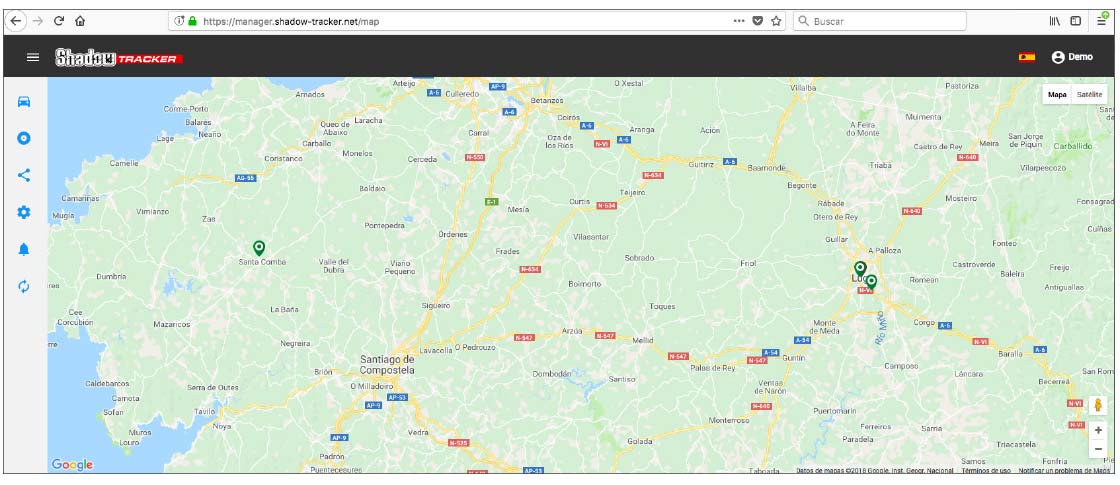Image resolution: width=1120 pixels, height=485 pixels.
Task: Zoom in with the map plus button
Action: pyautogui.click(x=1098, y=431)
